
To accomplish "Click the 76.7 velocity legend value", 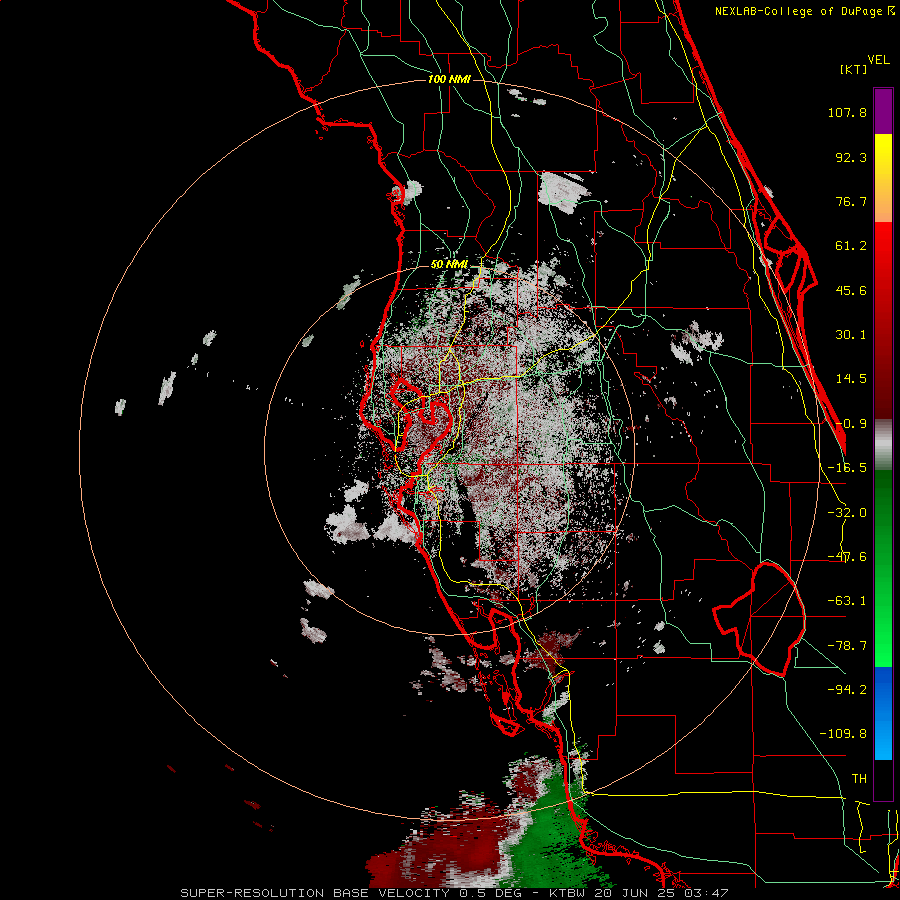I will [851, 201].
